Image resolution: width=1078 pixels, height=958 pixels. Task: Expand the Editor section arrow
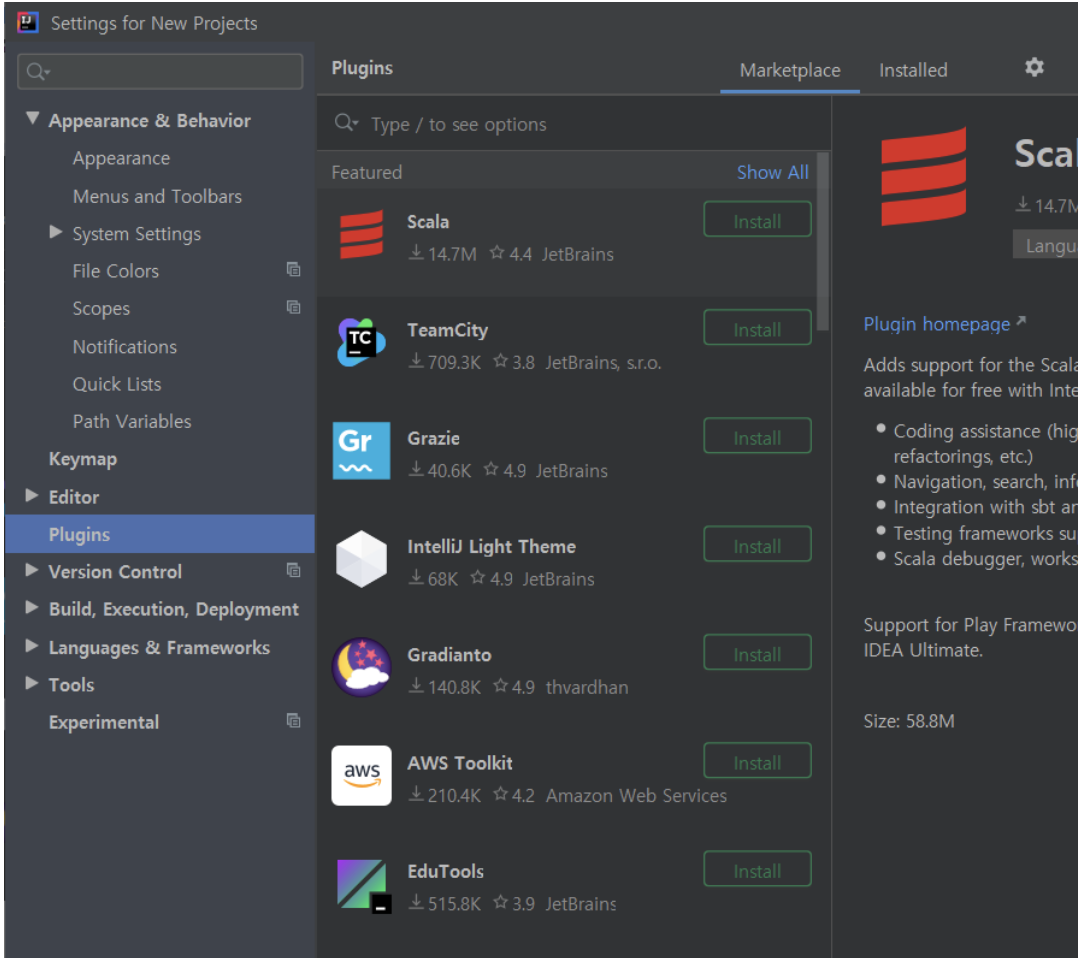tap(32, 495)
